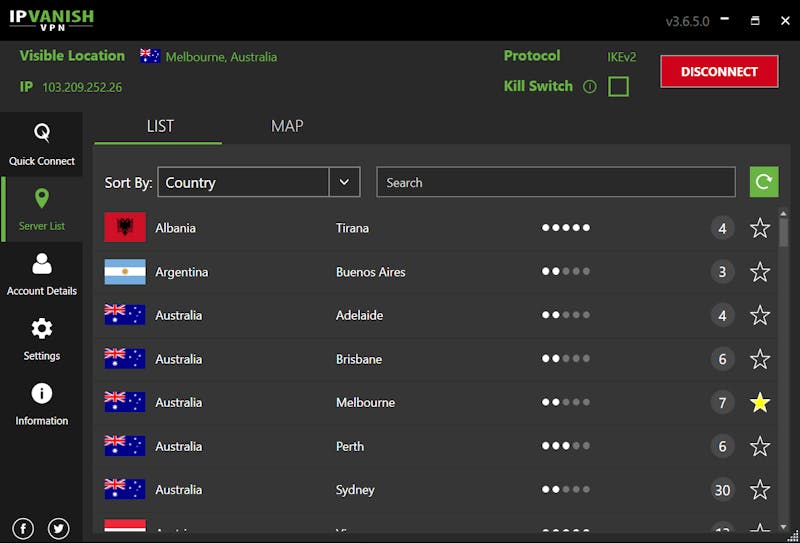The height and width of the screenshot is (544, 800).
Task: Click Melbourne, Australia visible location text
Action: point(221,57)
